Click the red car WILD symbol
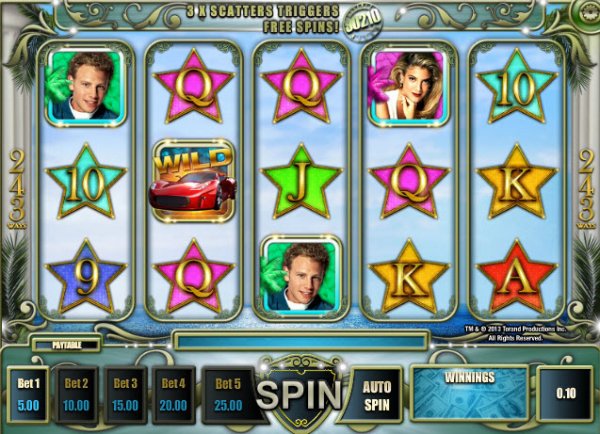 (x=192, y=181)
